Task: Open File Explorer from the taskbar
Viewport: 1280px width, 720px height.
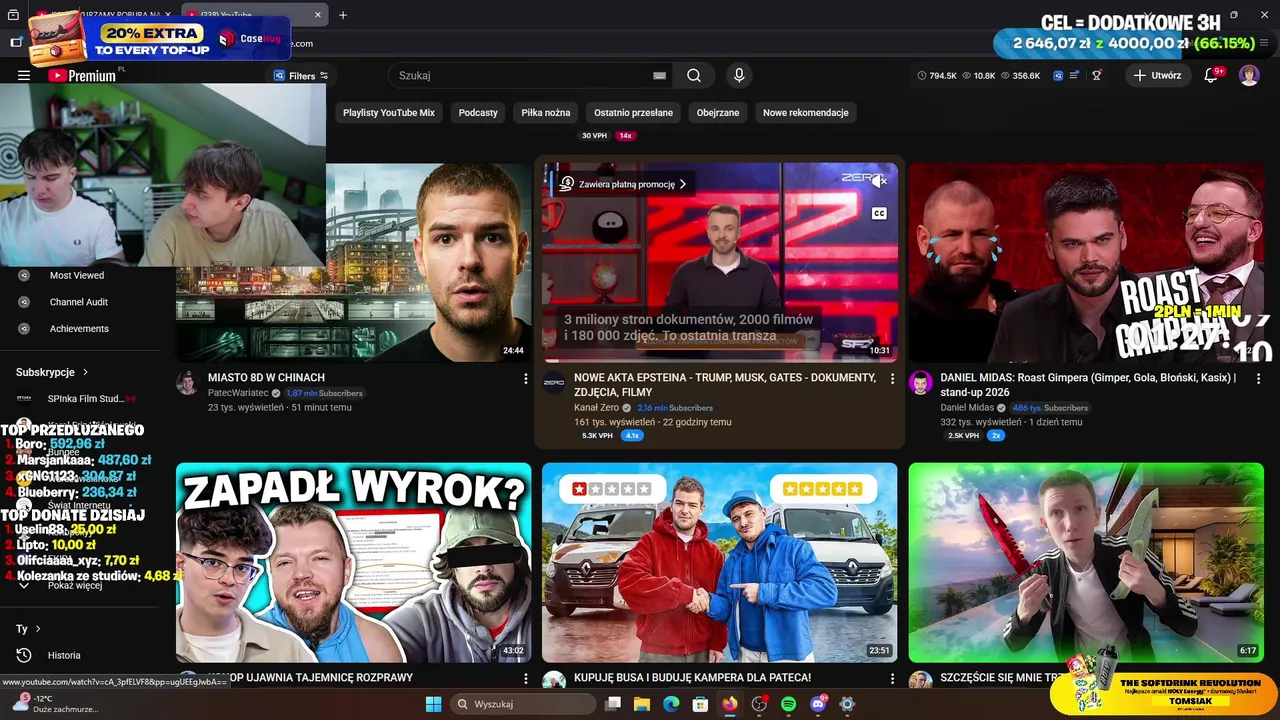Action: (642, 704)
